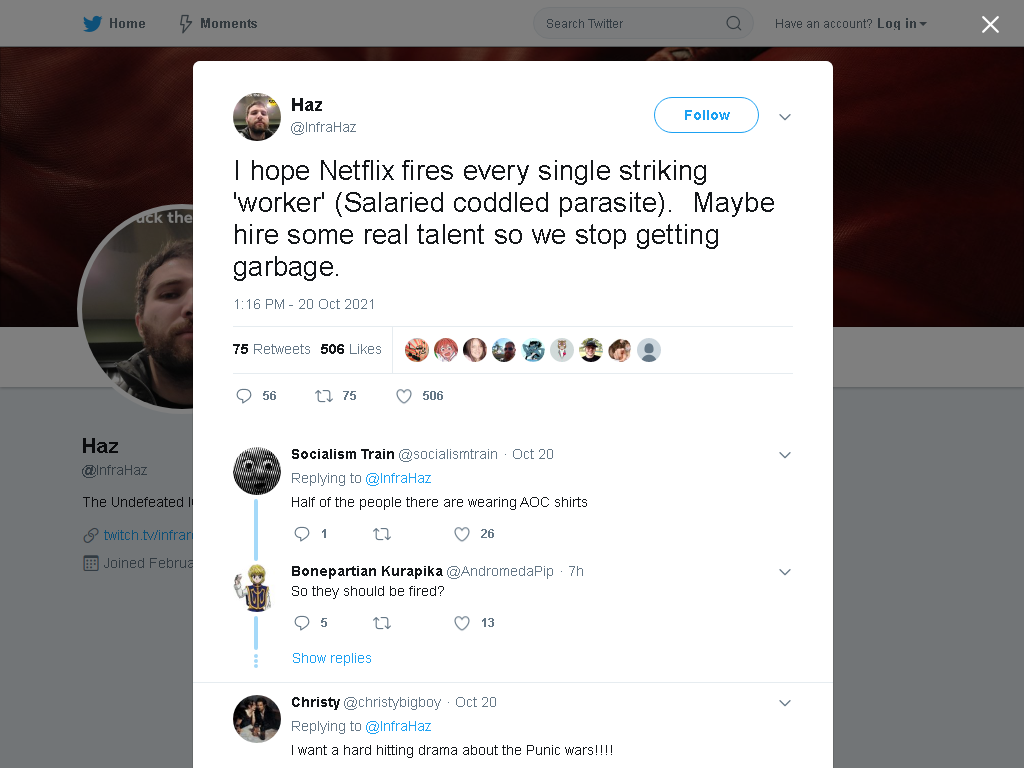Like Socialism Train's reply

point(462,534)
